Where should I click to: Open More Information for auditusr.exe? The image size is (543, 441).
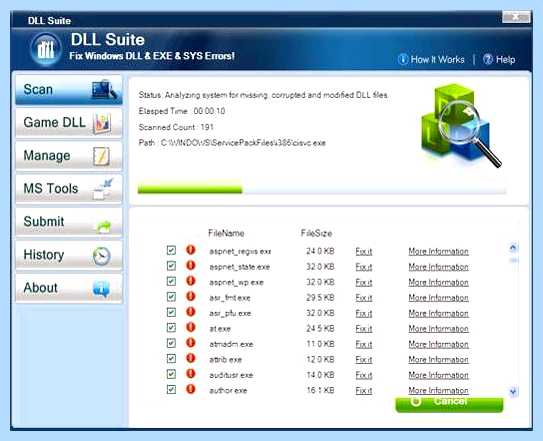click(438, 375)
